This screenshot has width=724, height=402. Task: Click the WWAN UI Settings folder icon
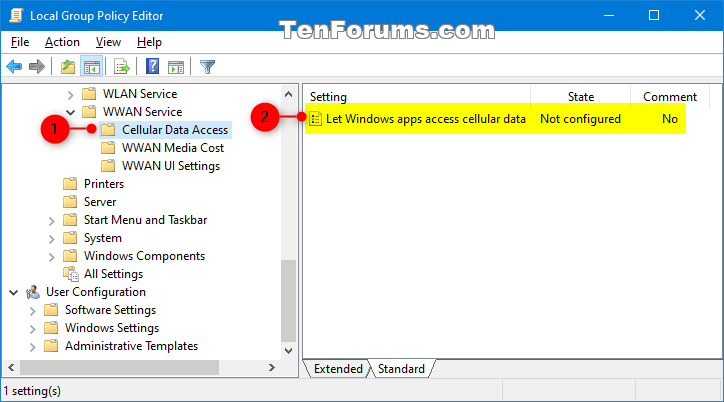pyautogui.click(x=108, y=166)
